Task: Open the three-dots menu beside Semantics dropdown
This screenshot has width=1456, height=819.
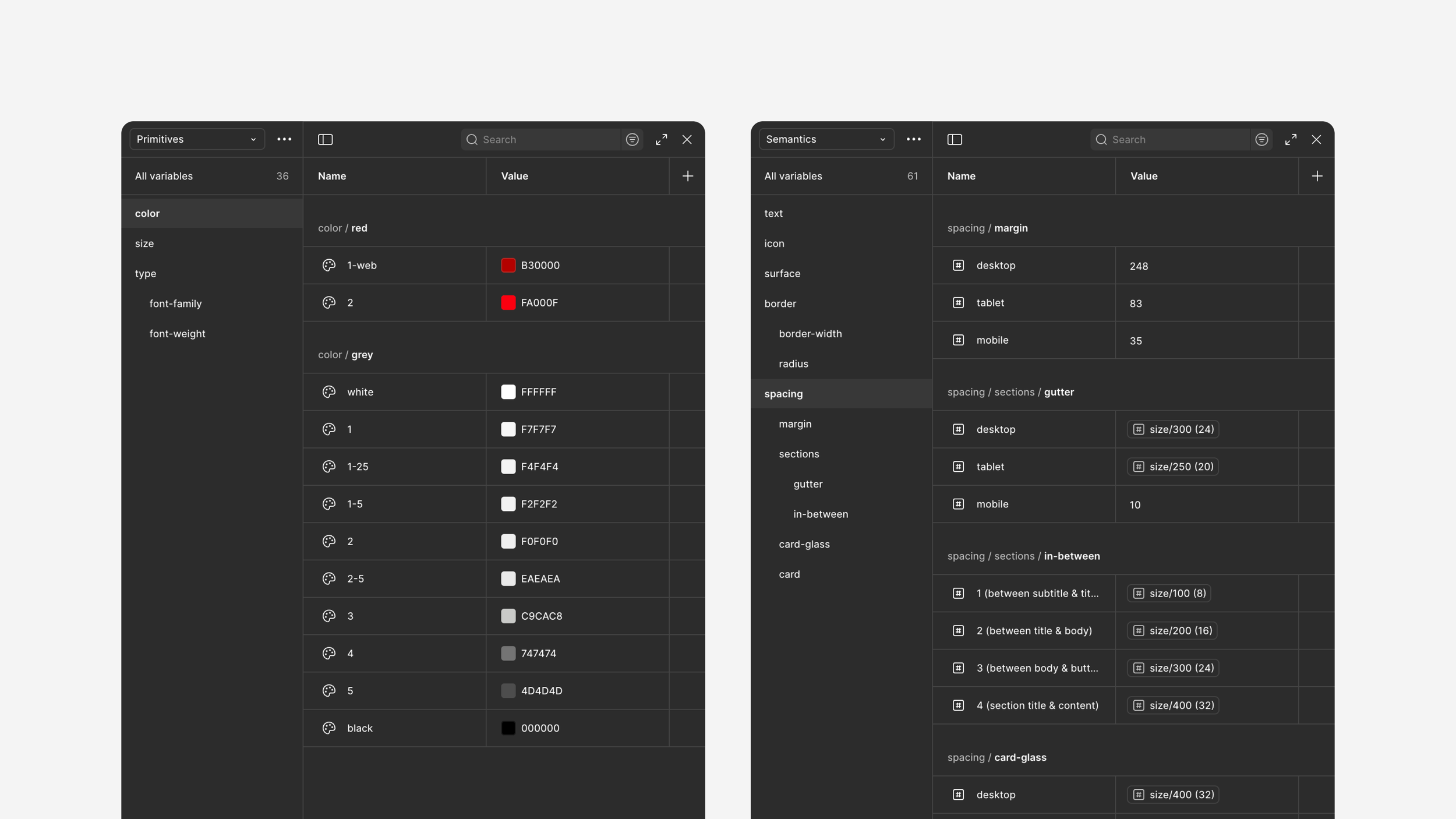Action: (x=914, y=139)
